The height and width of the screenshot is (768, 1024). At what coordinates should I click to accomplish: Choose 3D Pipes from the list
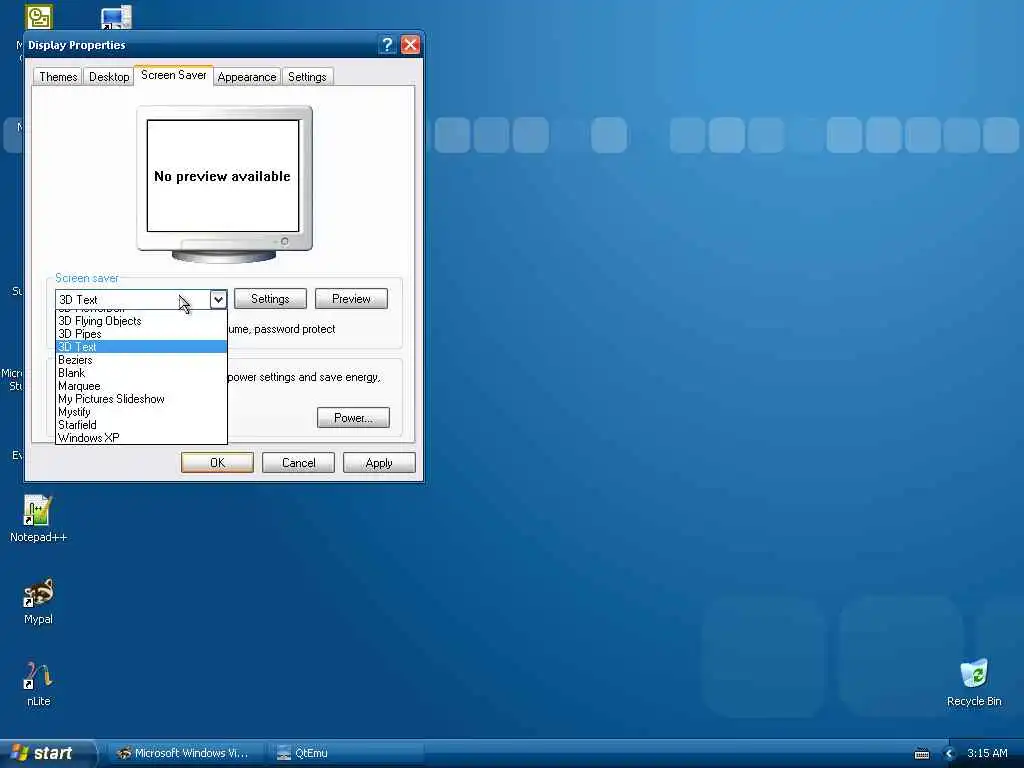(141, 334)
